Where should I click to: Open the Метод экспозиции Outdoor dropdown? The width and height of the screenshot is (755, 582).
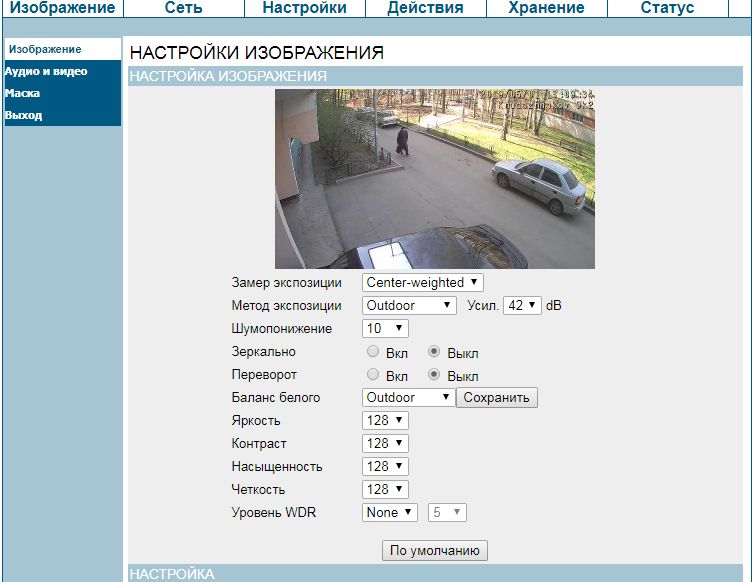[x=409, y=306]
